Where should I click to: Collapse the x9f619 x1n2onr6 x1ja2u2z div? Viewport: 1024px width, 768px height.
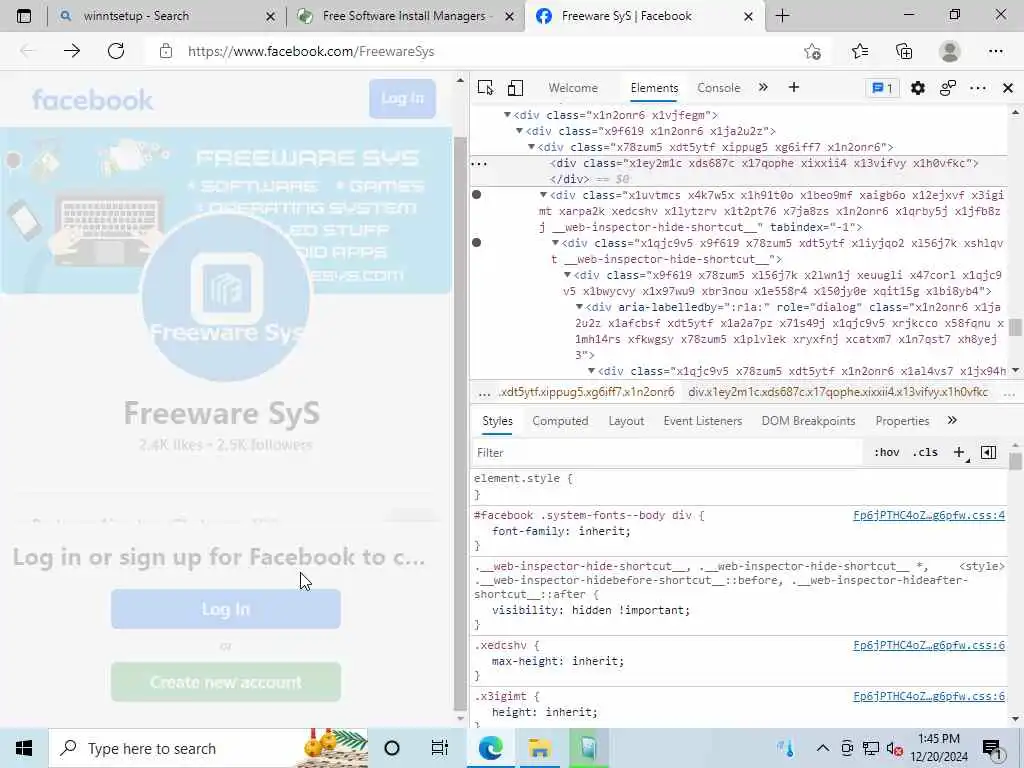pyautogui.click(x=519, y=131)
